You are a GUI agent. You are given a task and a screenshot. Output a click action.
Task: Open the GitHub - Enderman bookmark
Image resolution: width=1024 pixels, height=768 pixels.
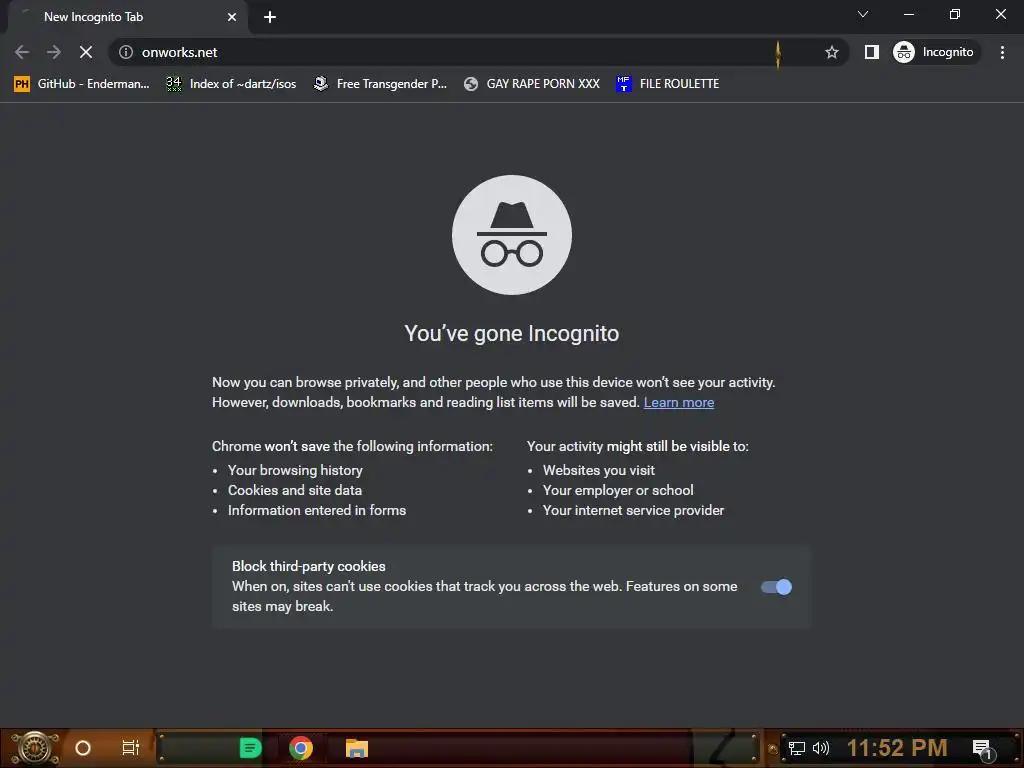(82, 84)
